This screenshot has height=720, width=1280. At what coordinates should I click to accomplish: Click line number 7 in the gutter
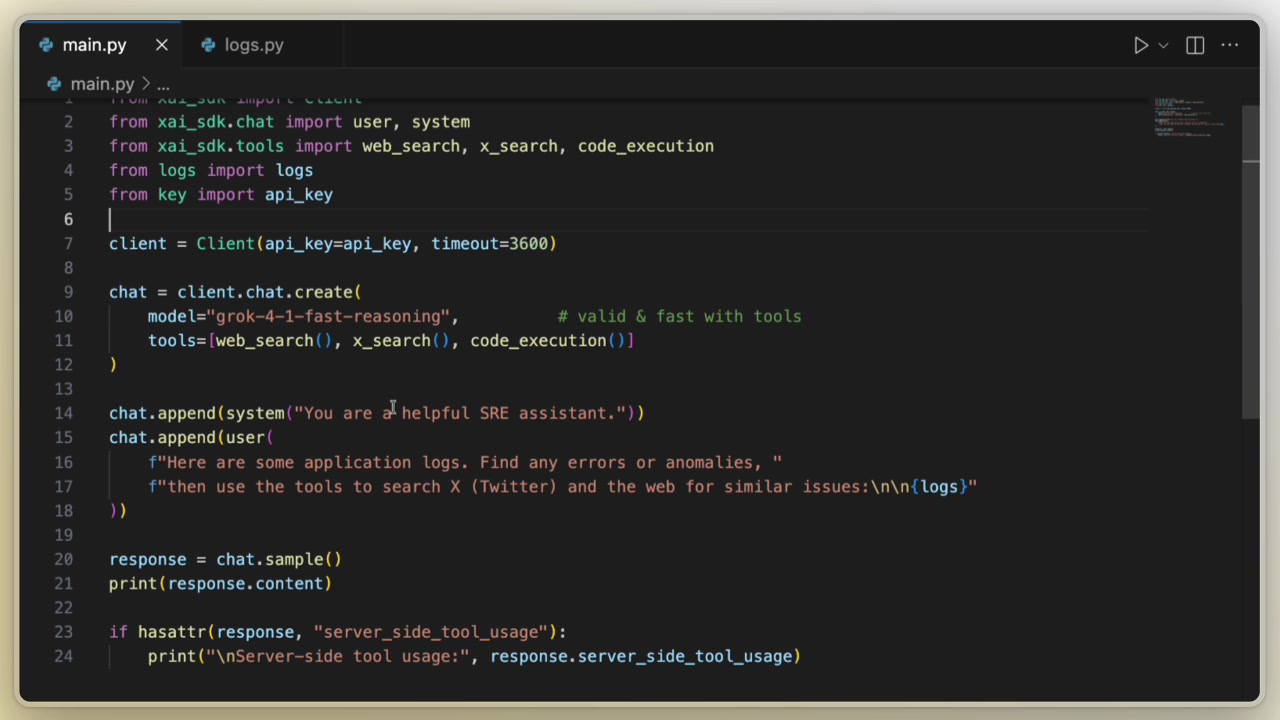68,243
